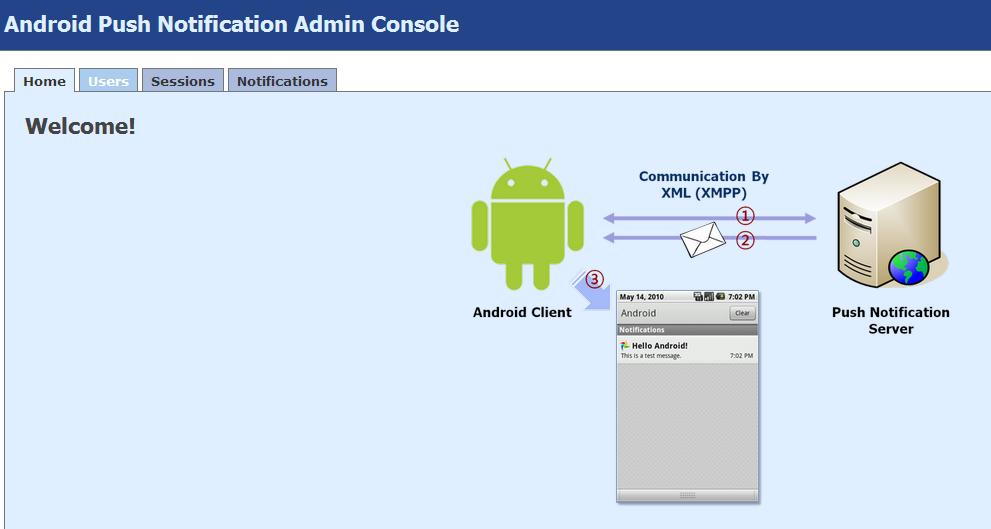Click the Clear button in phone mockup
991x529 pixels.
(x=742, y=313)
